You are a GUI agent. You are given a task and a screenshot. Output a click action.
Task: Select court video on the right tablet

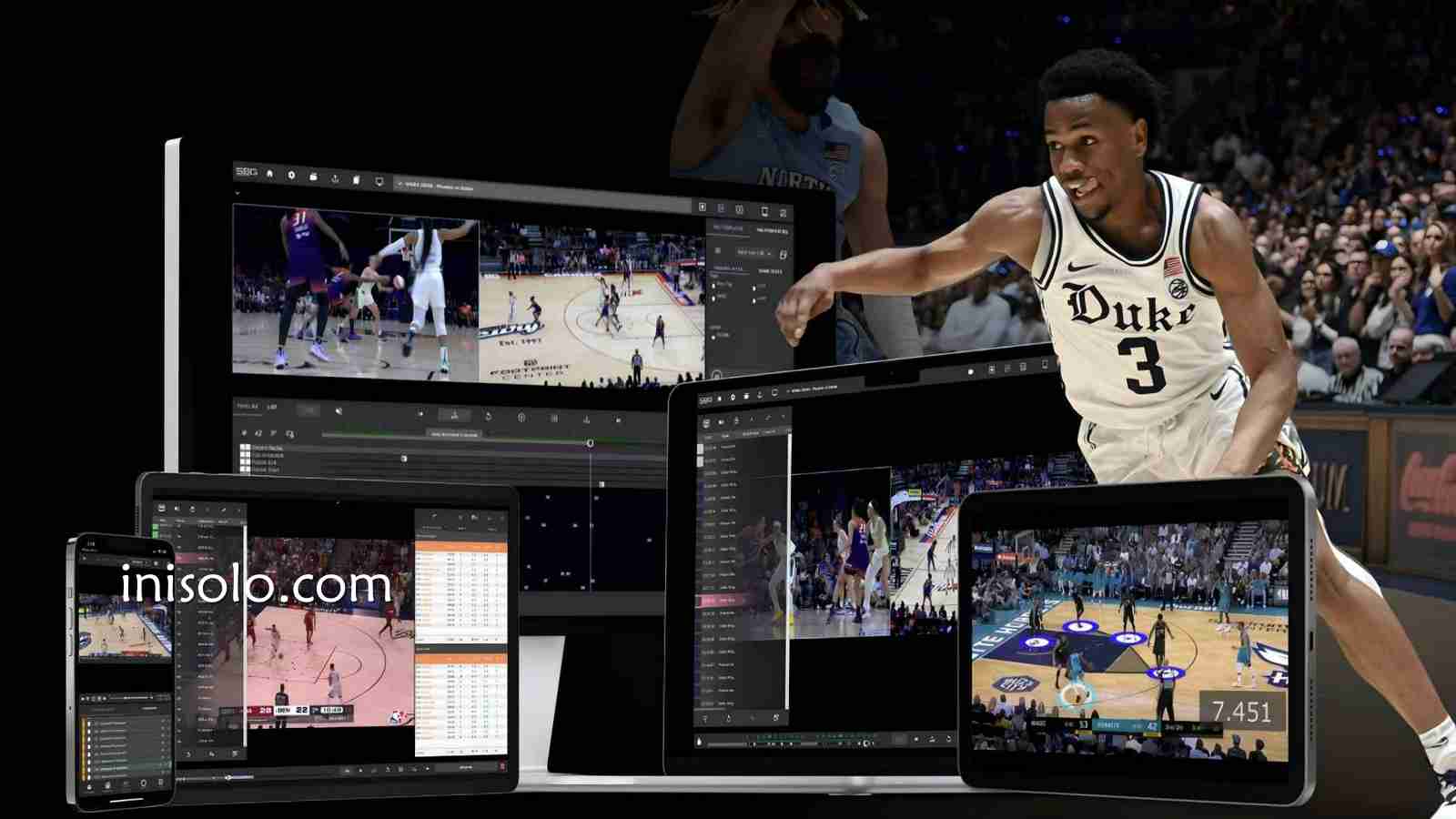pyautogui.click(x=1129, y=640)
